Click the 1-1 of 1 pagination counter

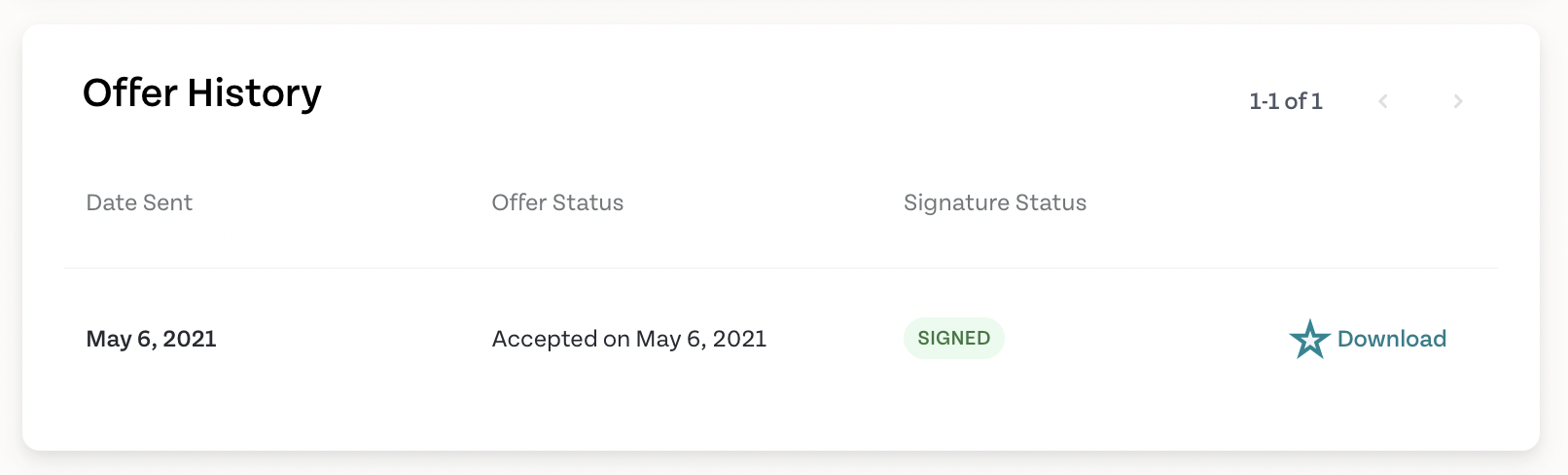pos(1286,101)
